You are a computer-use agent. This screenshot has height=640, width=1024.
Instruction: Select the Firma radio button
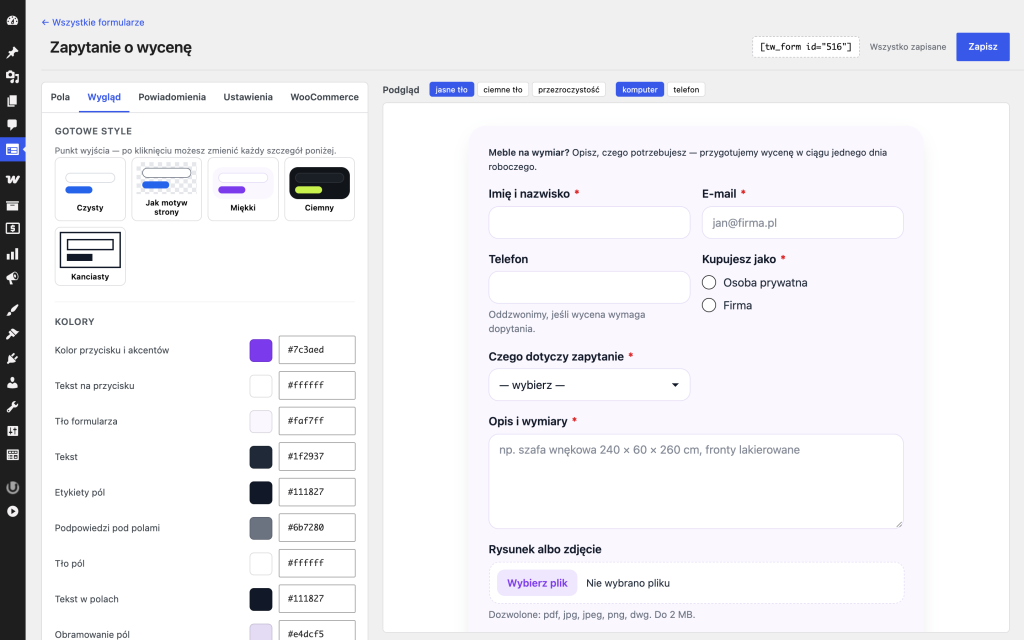coord(709,305)
